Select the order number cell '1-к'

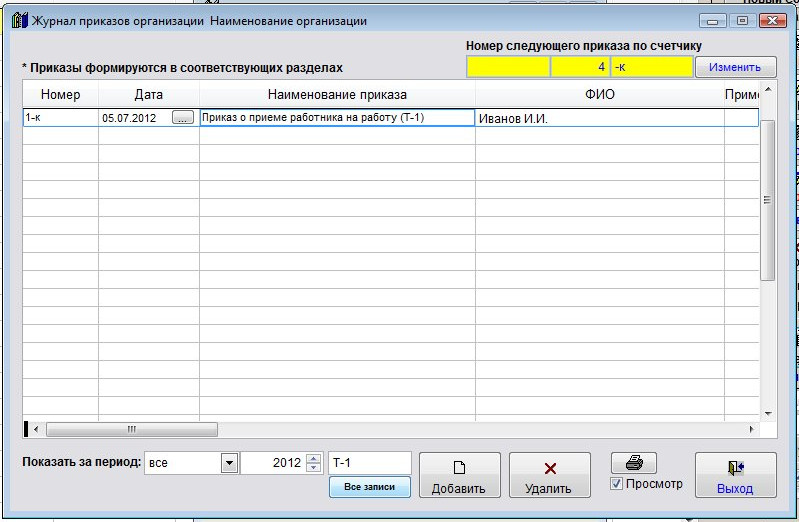[61, 118]
